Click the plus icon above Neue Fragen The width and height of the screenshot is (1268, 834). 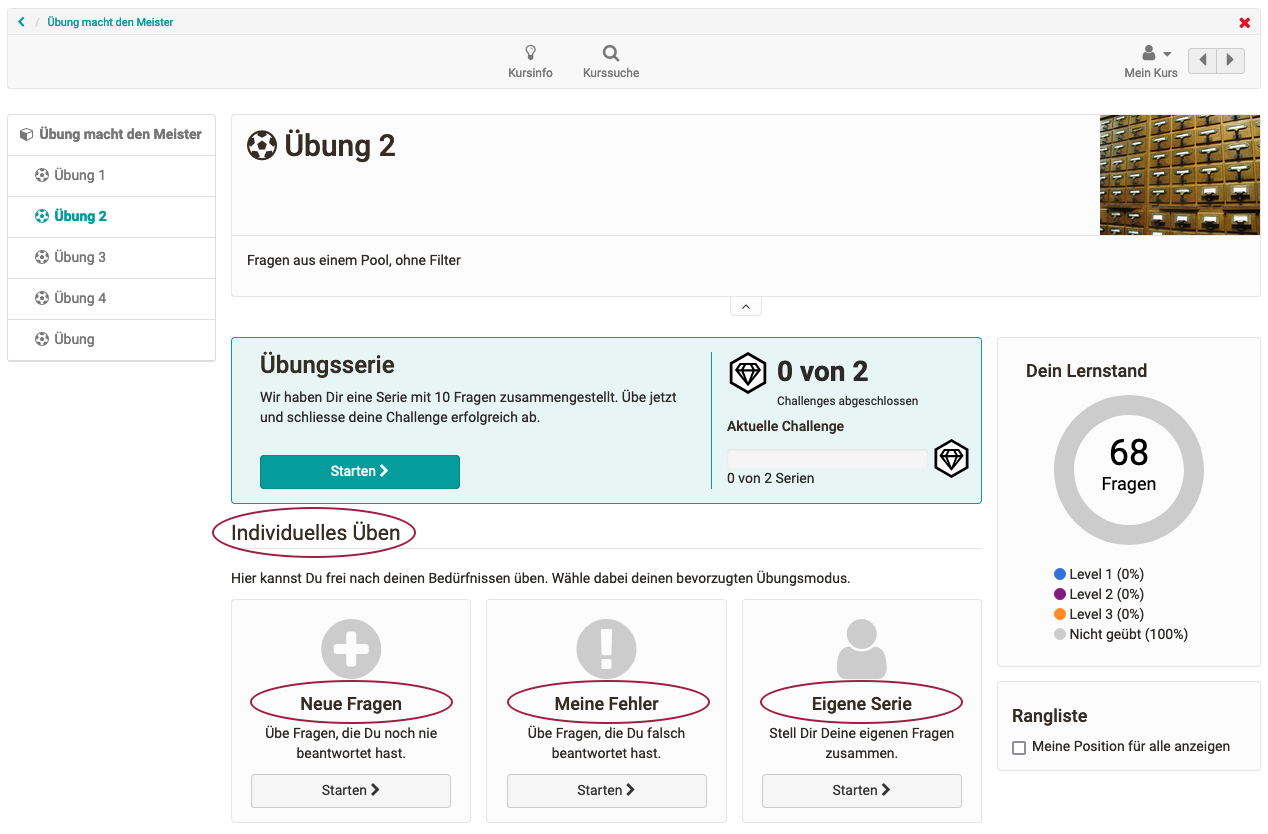click(x=351, y=649)
